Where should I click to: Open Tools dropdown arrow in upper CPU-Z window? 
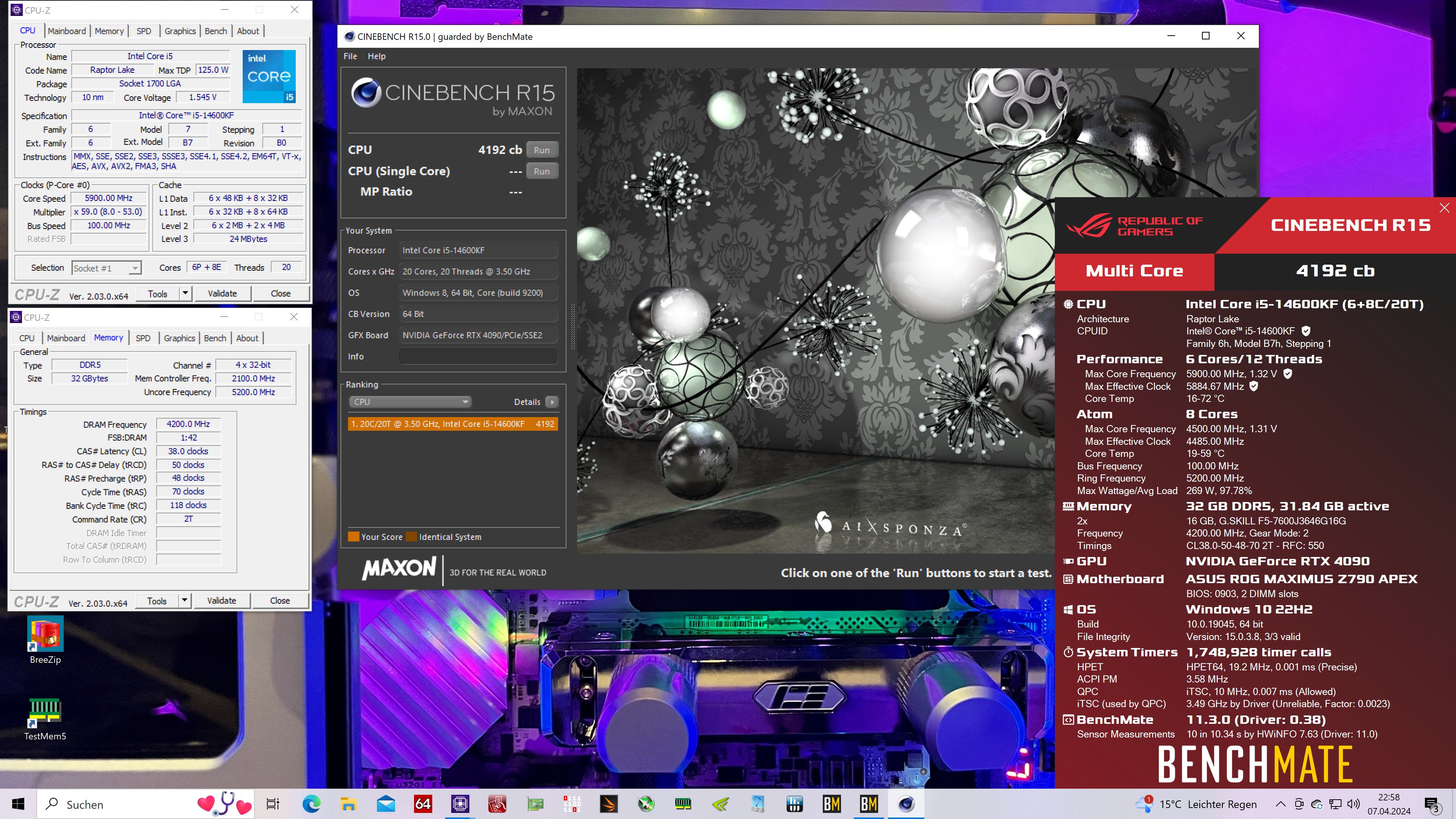tap(185, 293)
